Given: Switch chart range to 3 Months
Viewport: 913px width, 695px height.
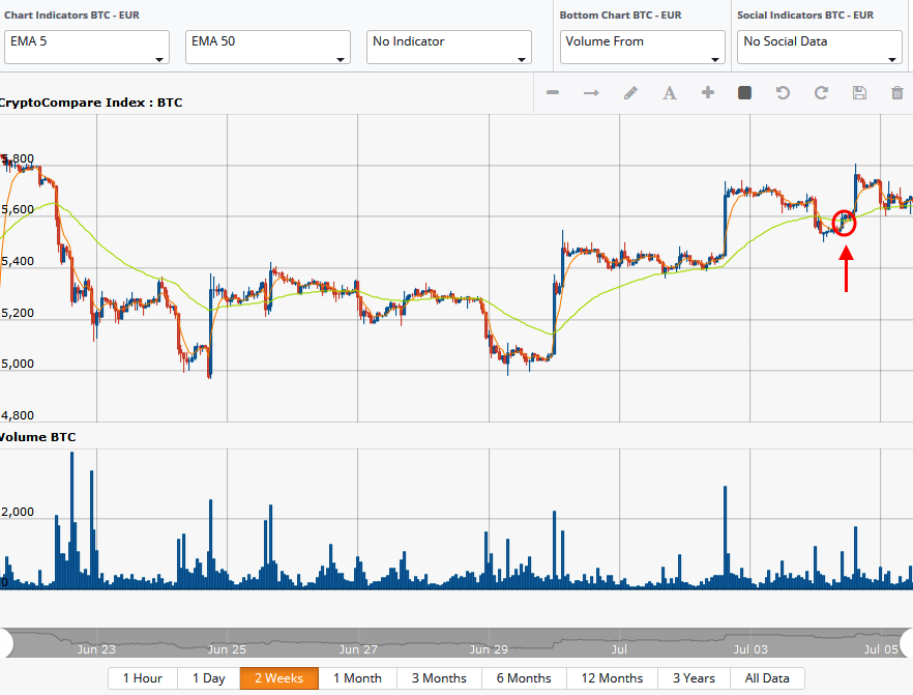Looking at the screenshot, I should tap(439, 678).
